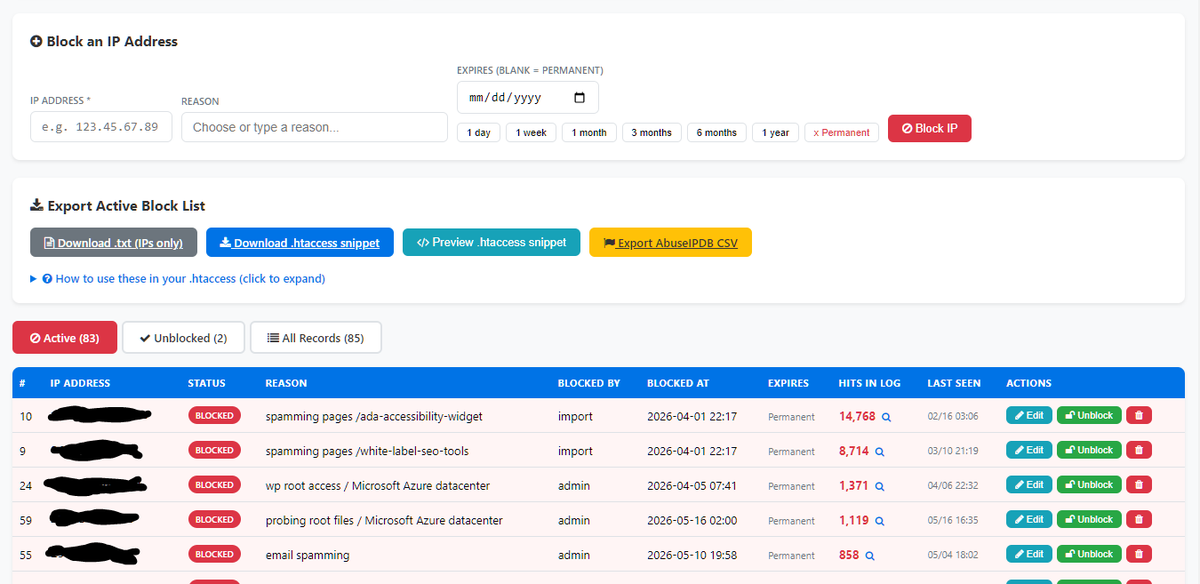Click magnifier icon next to 8,714 hits
The height and width of the screenshot is (584, 1200).
click(880, 452)
